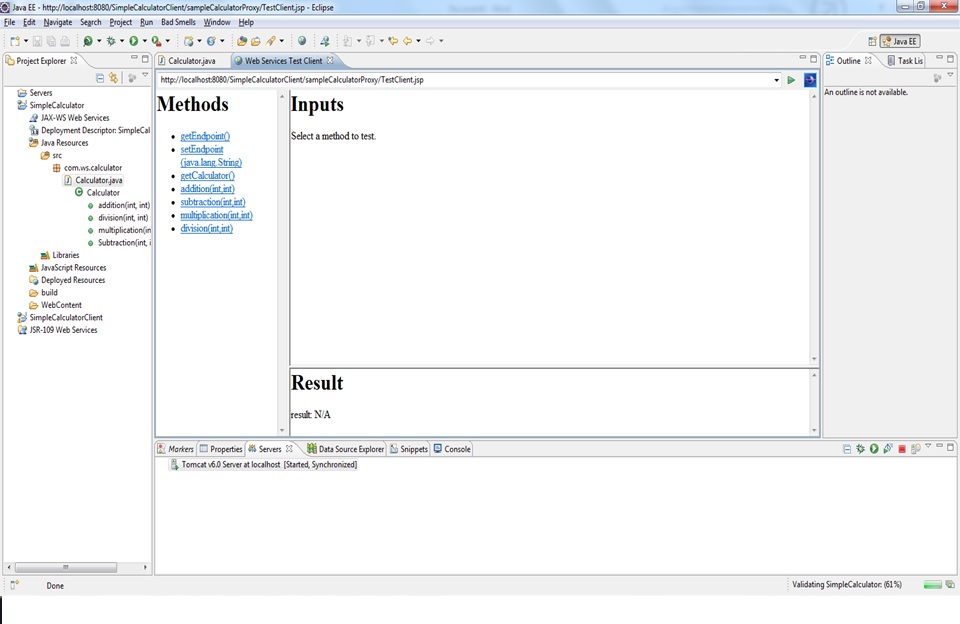Click the Launch Web Services Explorer icon
The image size is (960, 624).
(x=324, y=41)
